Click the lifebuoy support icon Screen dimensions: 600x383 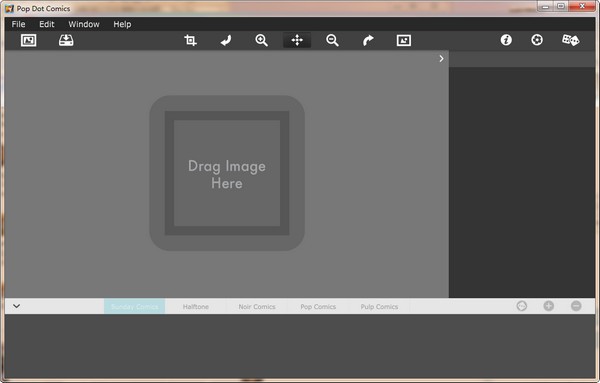[x=537, y=40]
